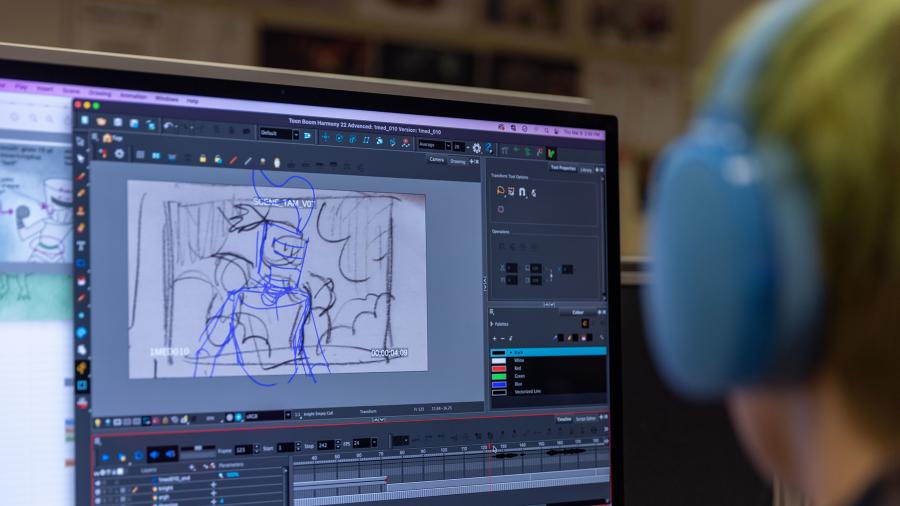Click the lock icon in the camera toolbar
The image size is (900, 506).
point(203,158)
